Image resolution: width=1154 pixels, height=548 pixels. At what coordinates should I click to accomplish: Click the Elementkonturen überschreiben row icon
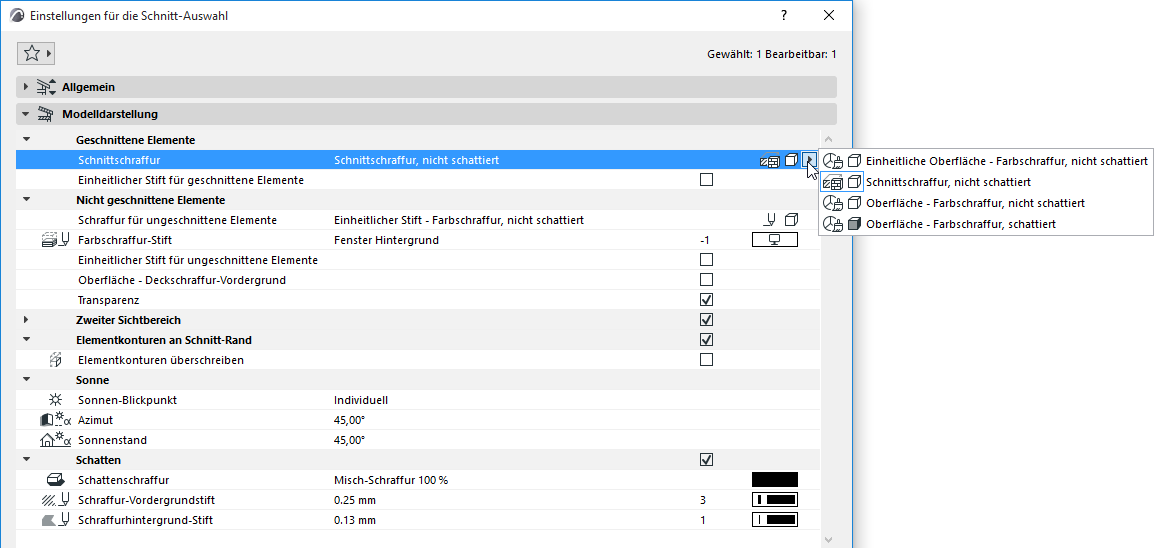tap(56, 360)
